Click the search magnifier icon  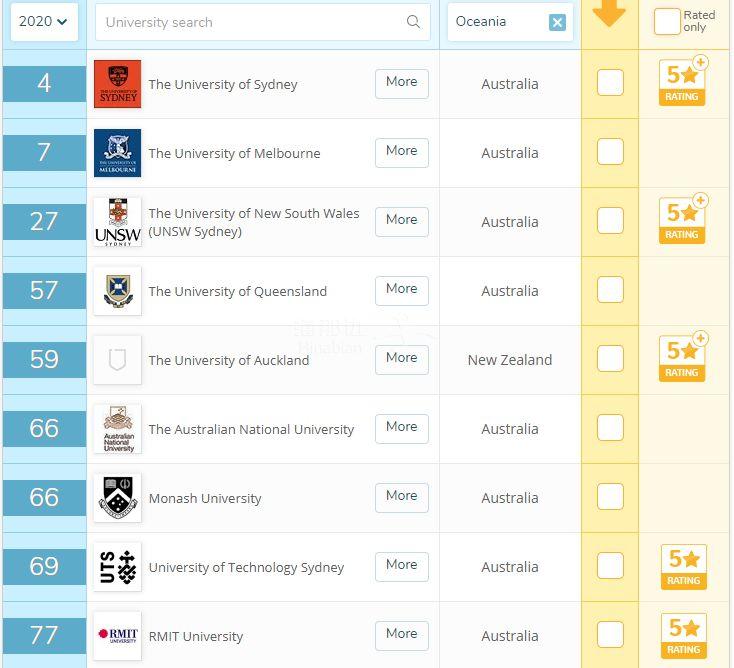coord(413,22)
